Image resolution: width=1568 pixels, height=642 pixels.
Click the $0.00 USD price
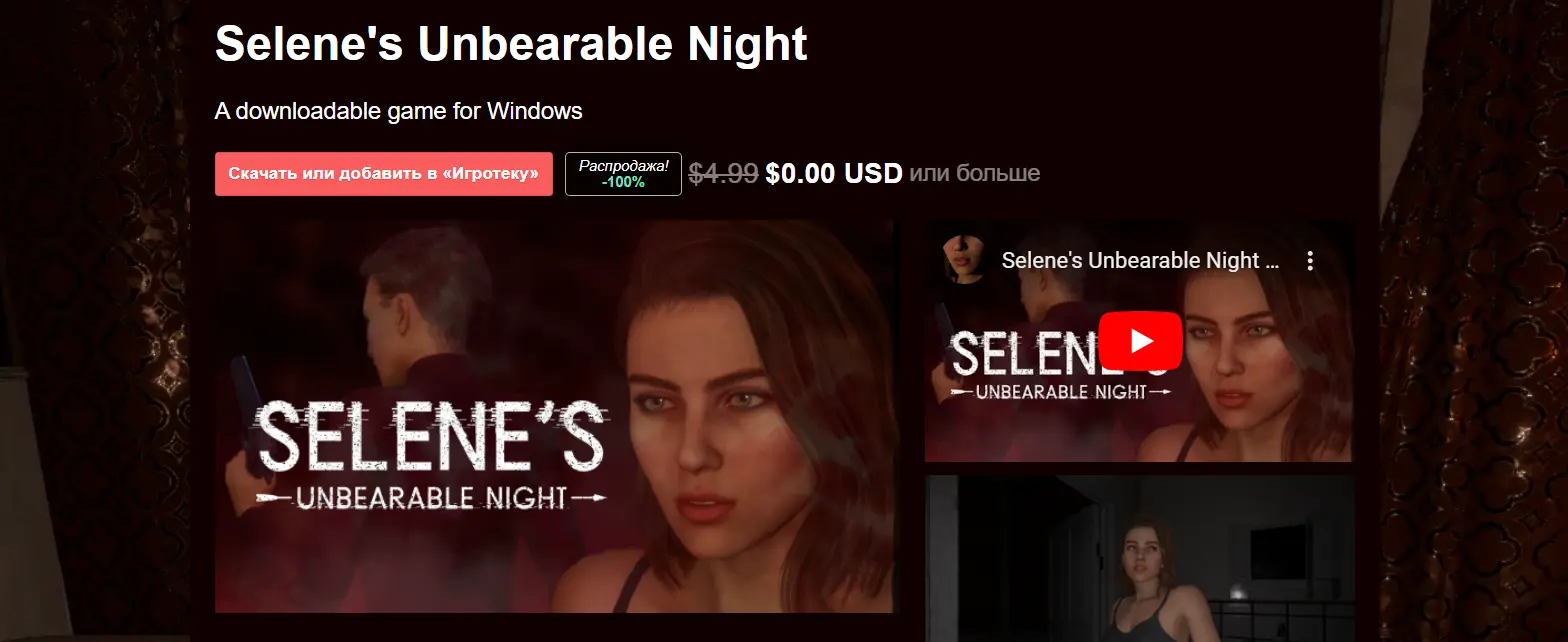pyautogui.click(x=834, y=174)
